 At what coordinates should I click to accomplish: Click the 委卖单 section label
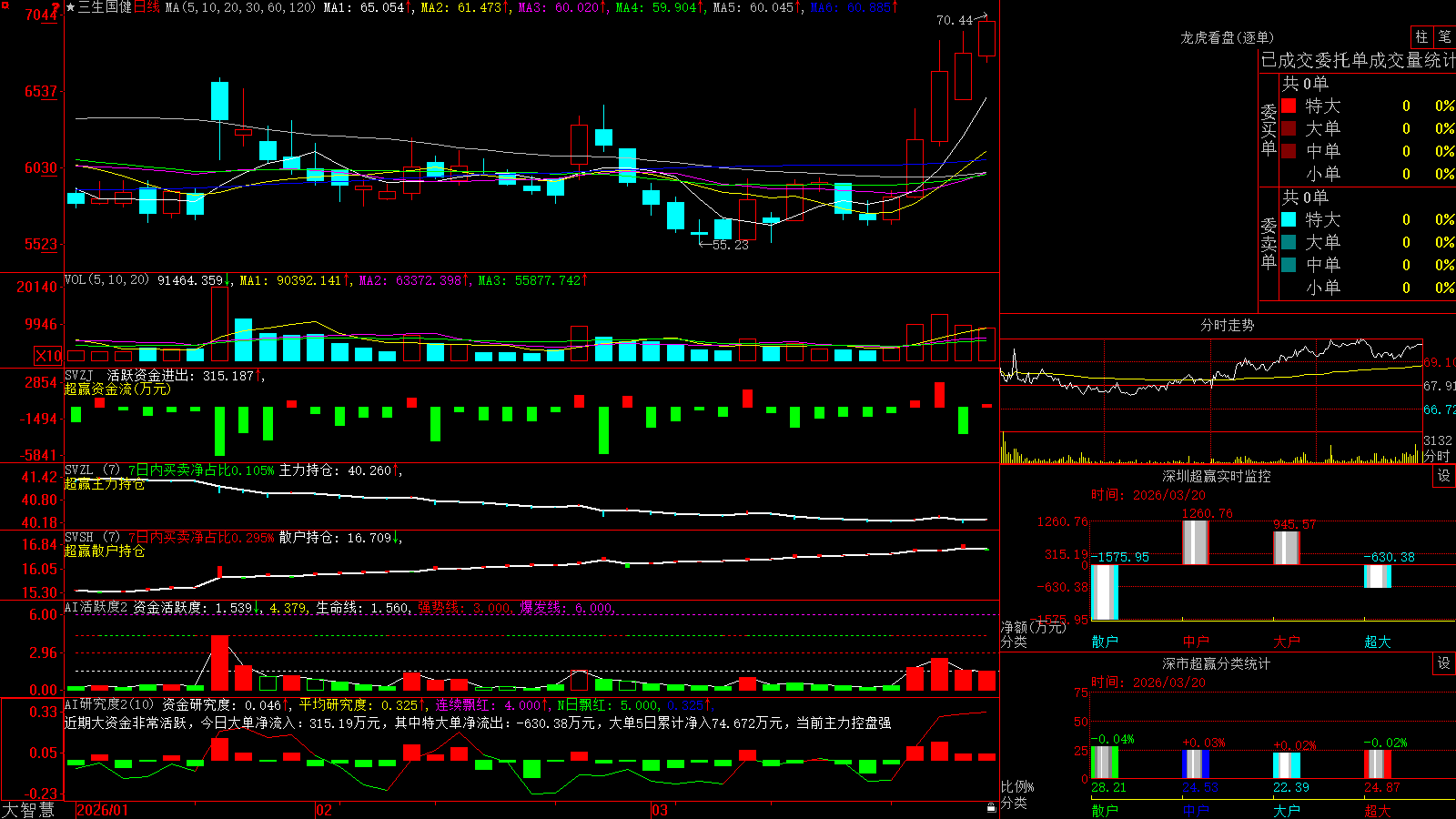point(1269,243)
